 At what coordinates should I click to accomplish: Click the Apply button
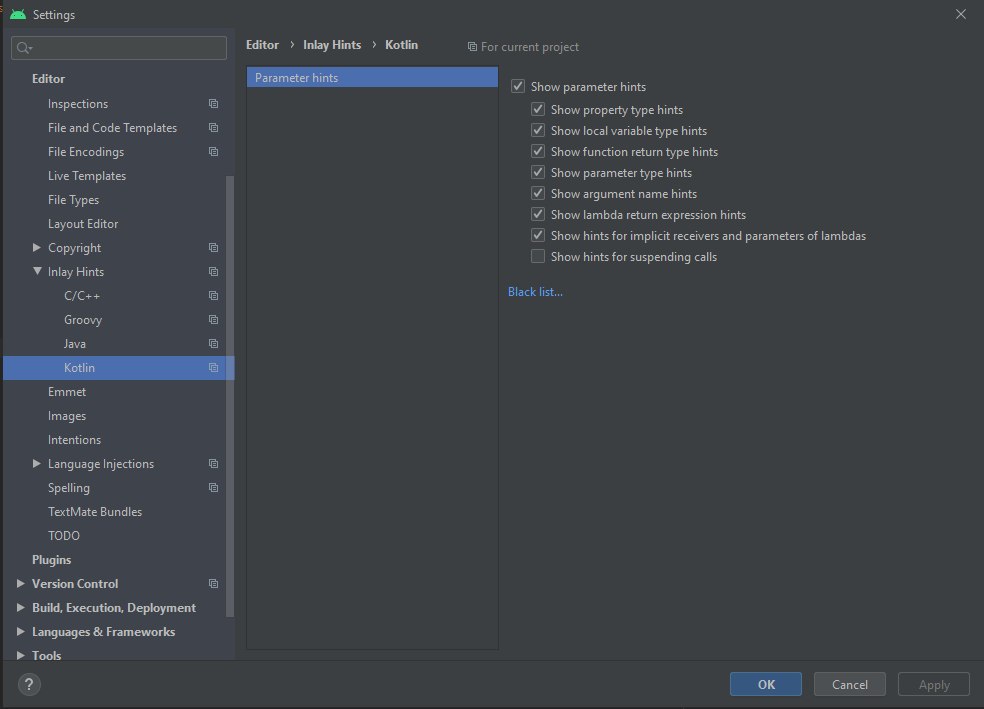click(934, 684)
